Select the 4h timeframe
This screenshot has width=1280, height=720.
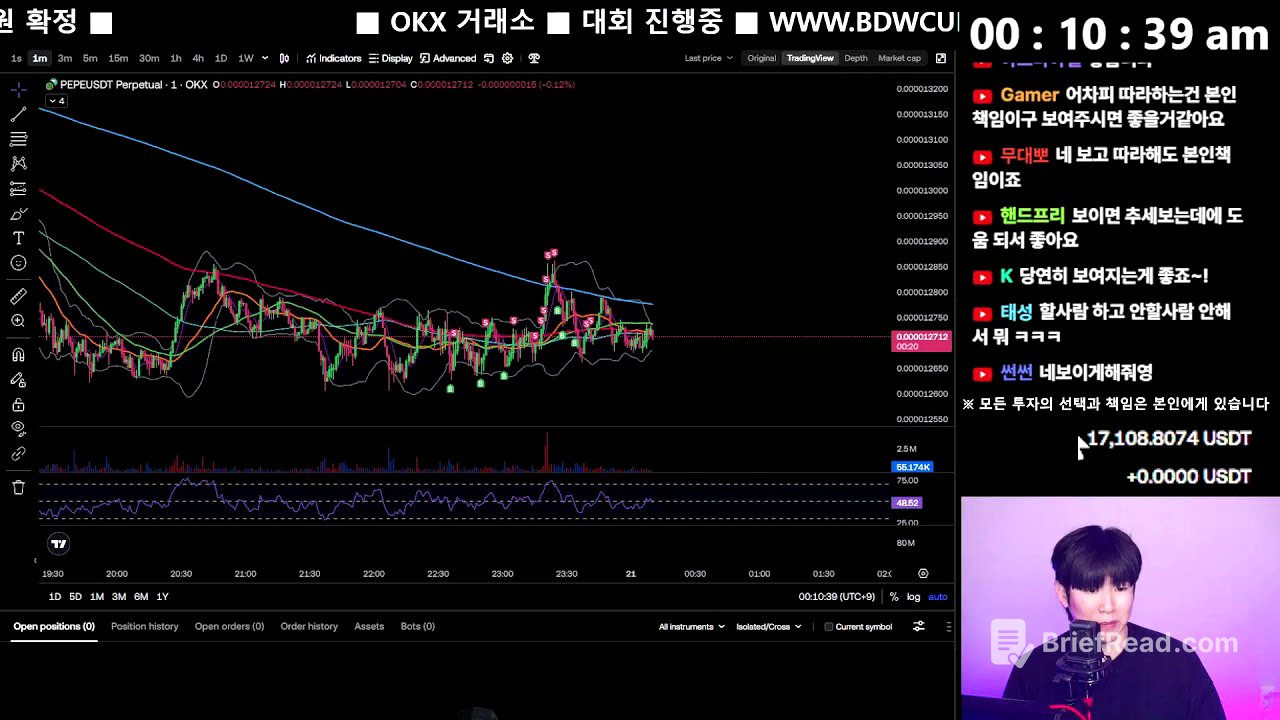(198, 58)
